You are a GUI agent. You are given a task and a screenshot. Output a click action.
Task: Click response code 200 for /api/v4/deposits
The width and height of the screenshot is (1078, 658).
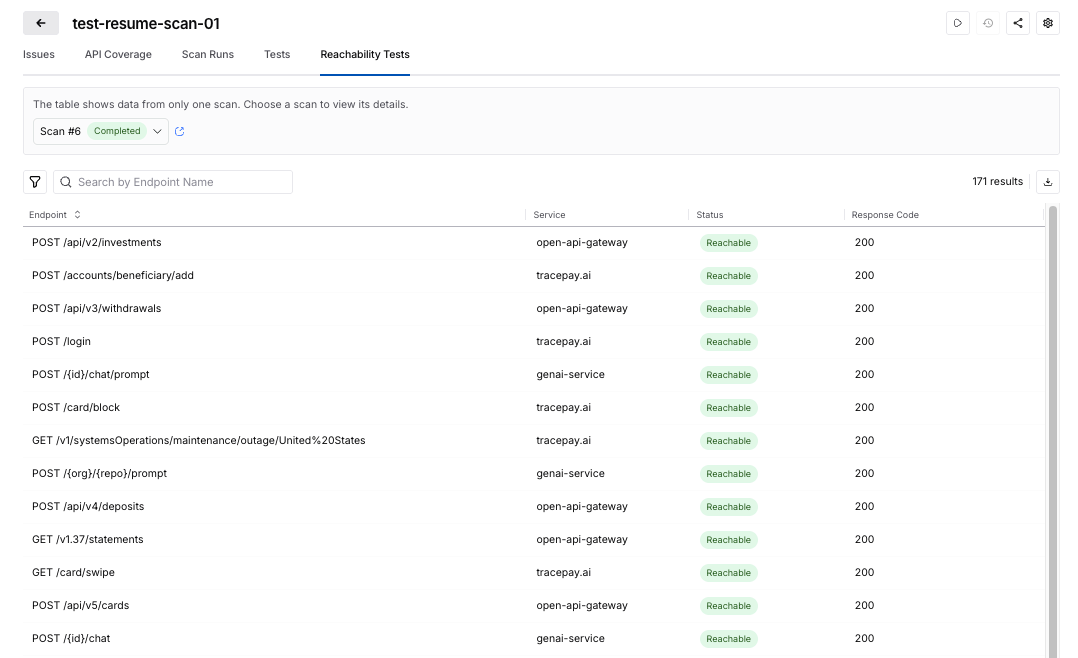point(864,507)
